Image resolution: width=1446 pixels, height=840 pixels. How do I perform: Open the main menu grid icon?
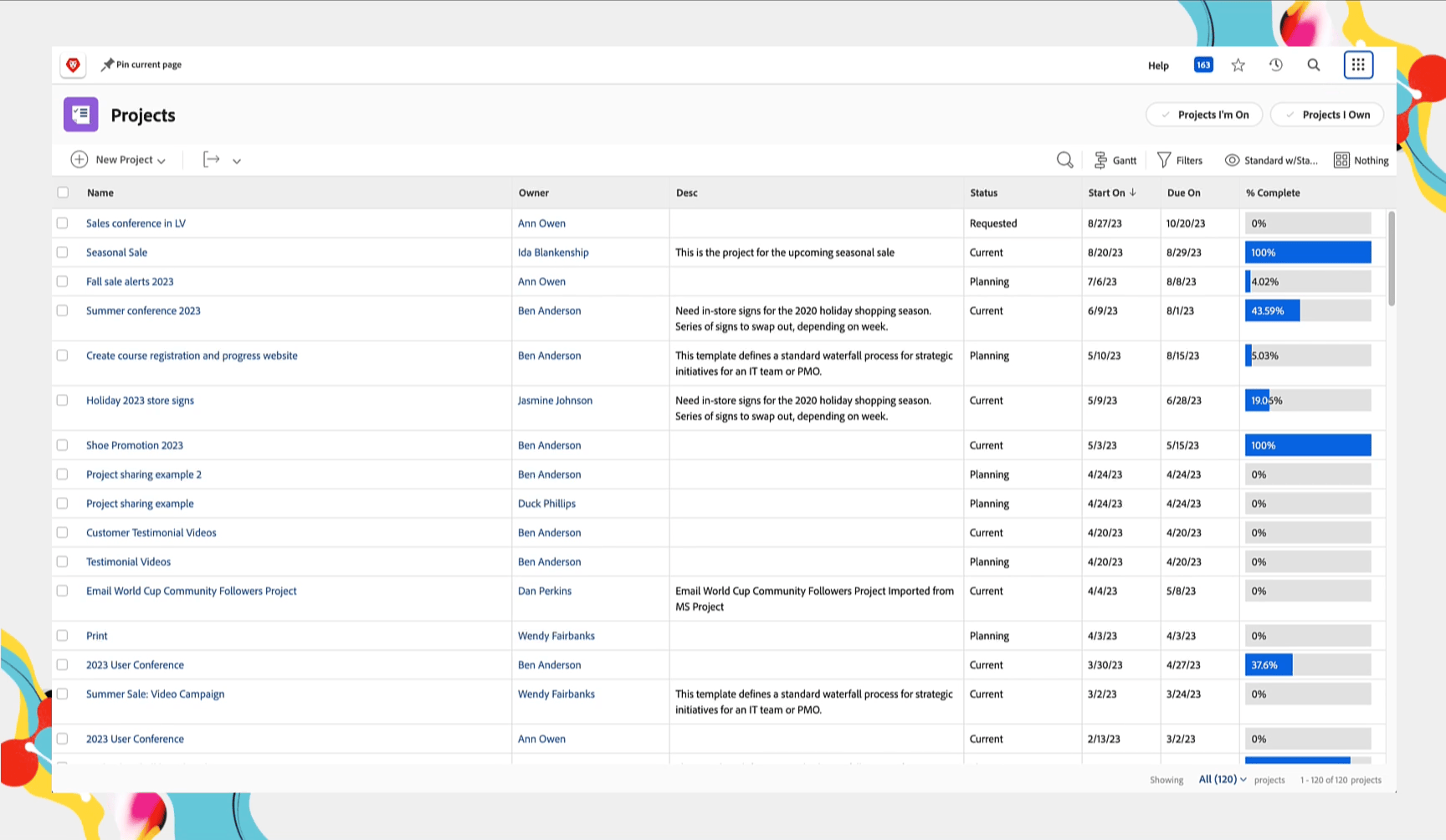click(x=1358, y=64)
